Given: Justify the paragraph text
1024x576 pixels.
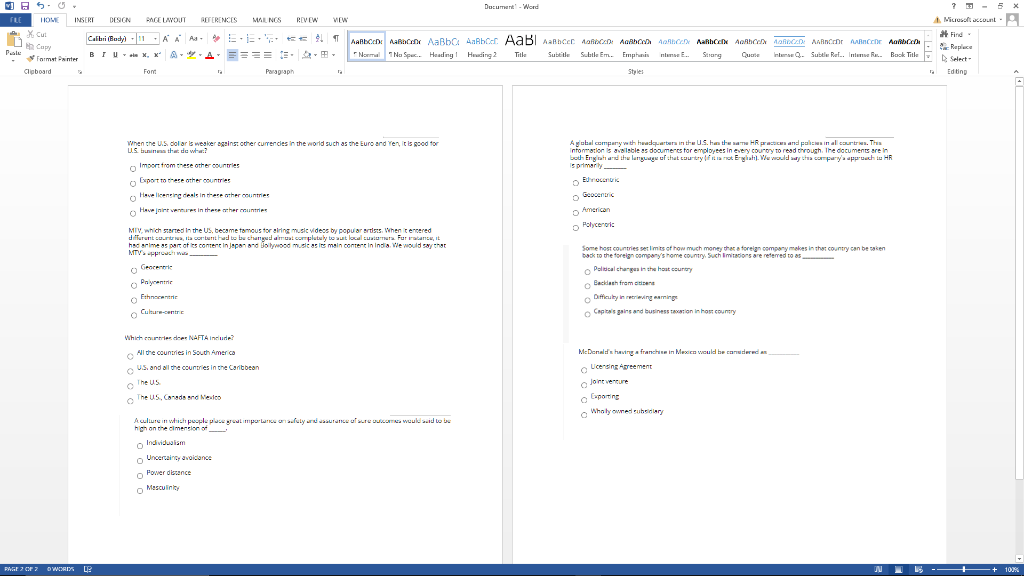Looking at the screenshot, I should [x=268, y=55].
